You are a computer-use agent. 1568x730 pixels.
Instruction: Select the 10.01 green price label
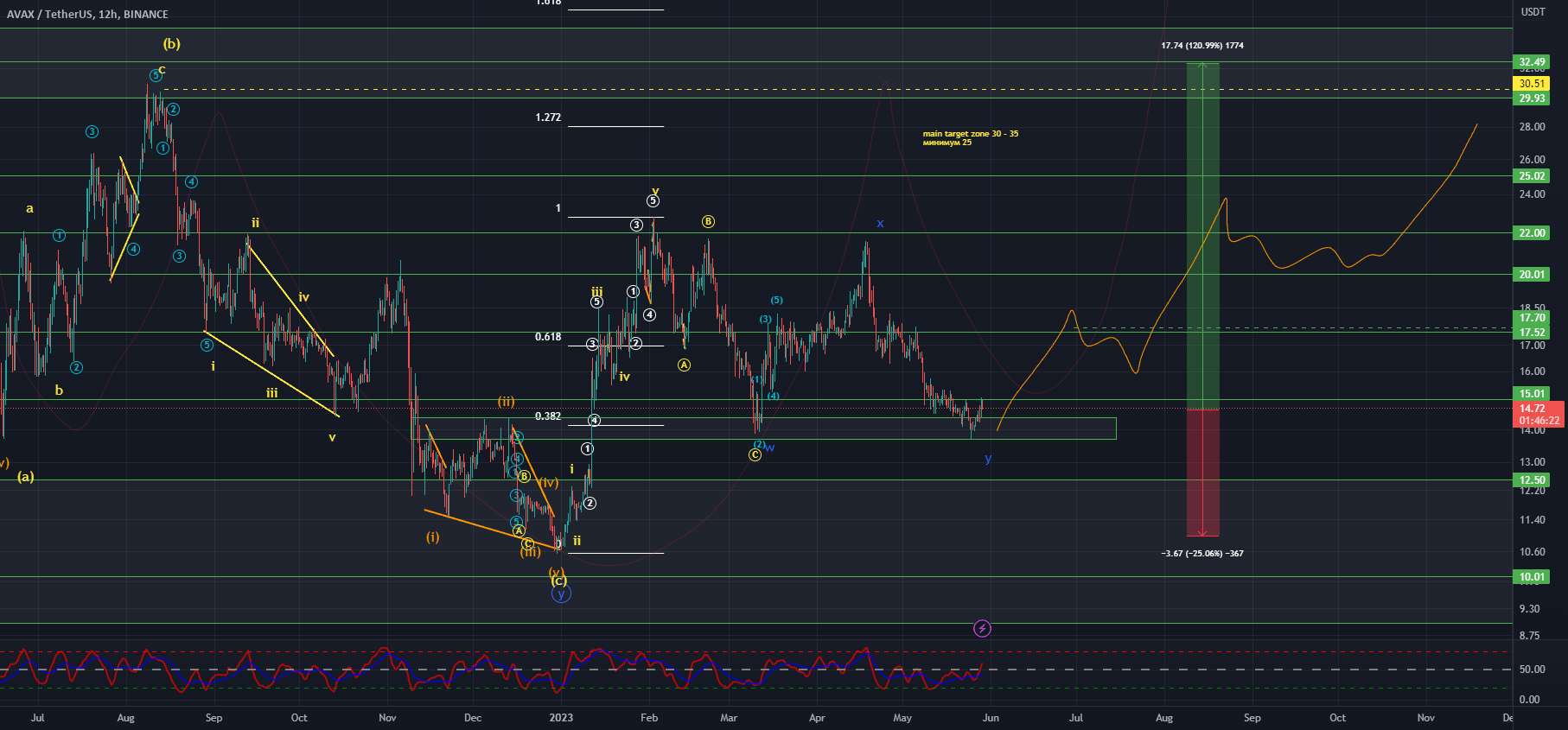coord(1532,577)
